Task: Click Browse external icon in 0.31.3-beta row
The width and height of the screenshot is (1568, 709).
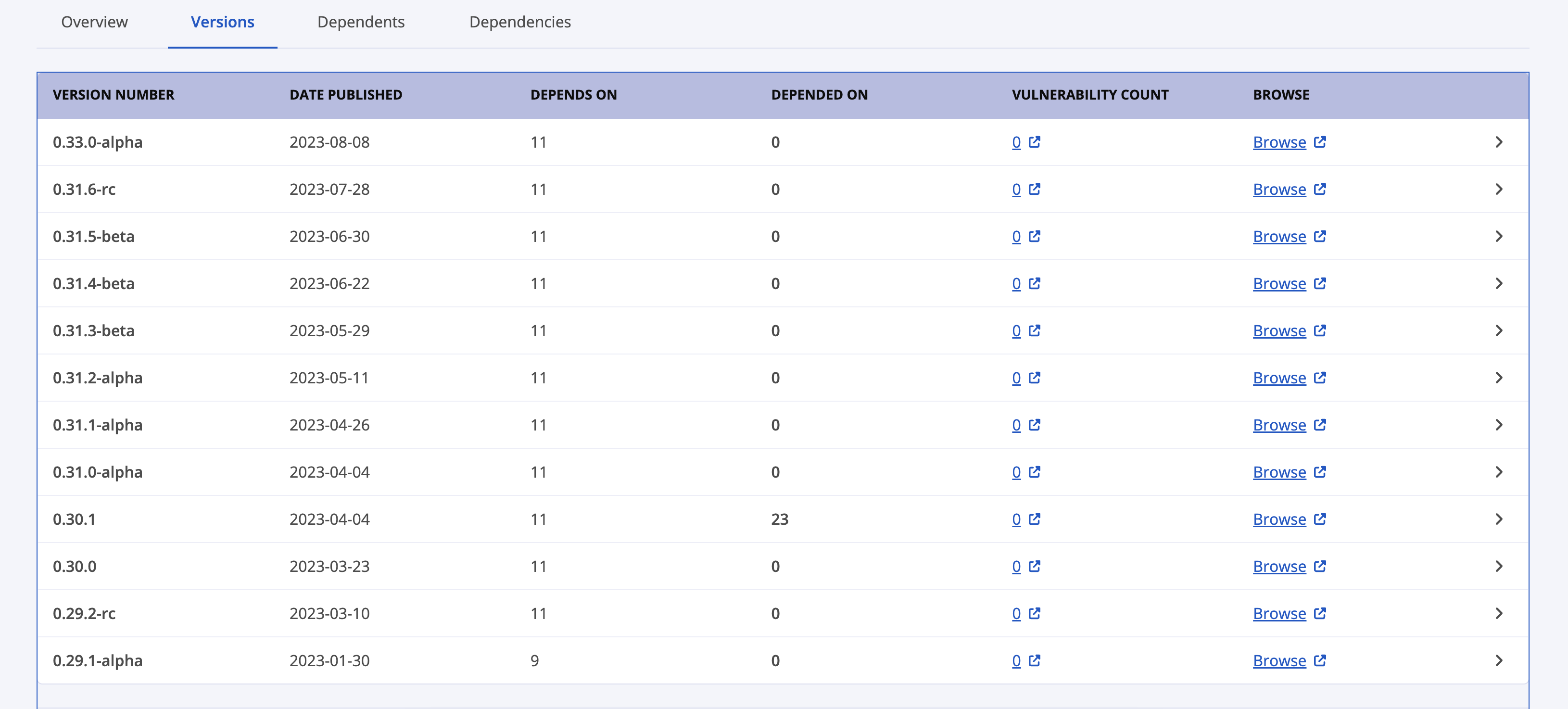Action: point(1319,330)
